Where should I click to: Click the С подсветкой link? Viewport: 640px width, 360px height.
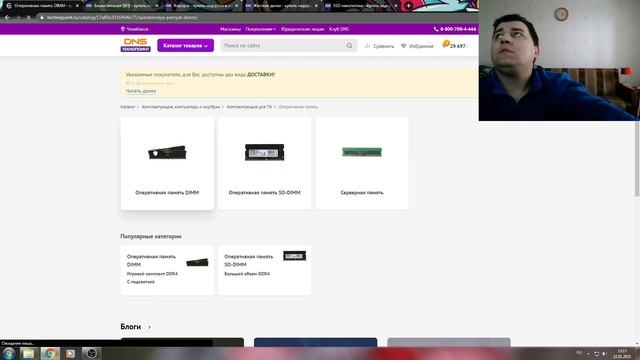coord(141,282)
